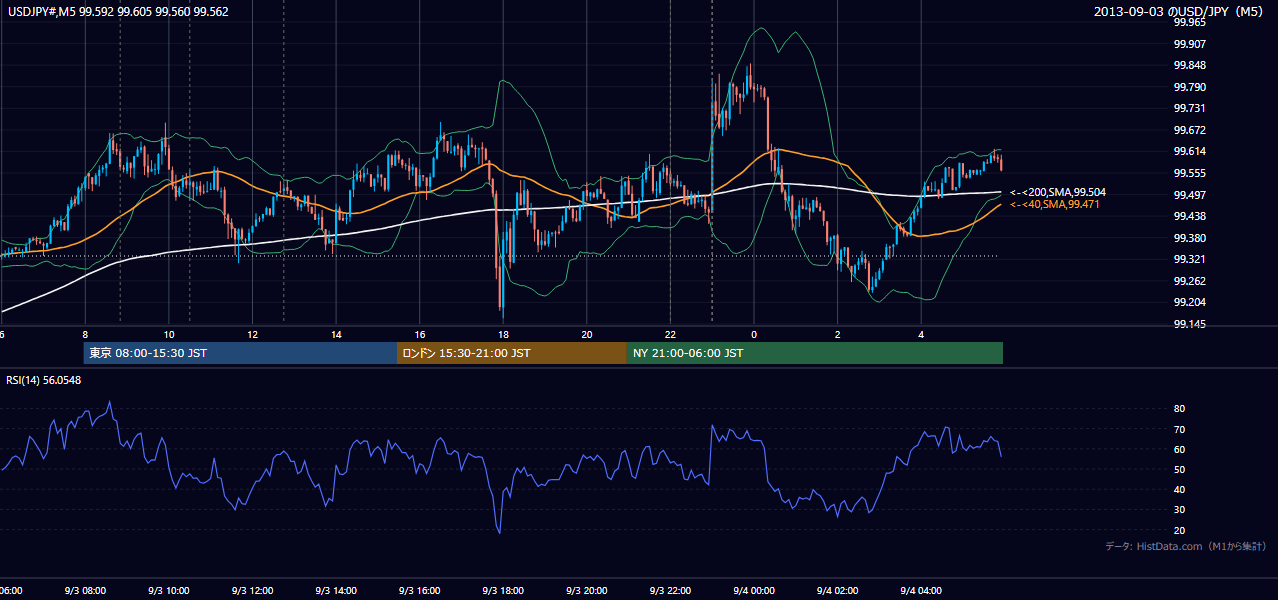Click hour label 22 under the price chart
The height and width of the screenshot is (600, 1278).
(671, 335)
